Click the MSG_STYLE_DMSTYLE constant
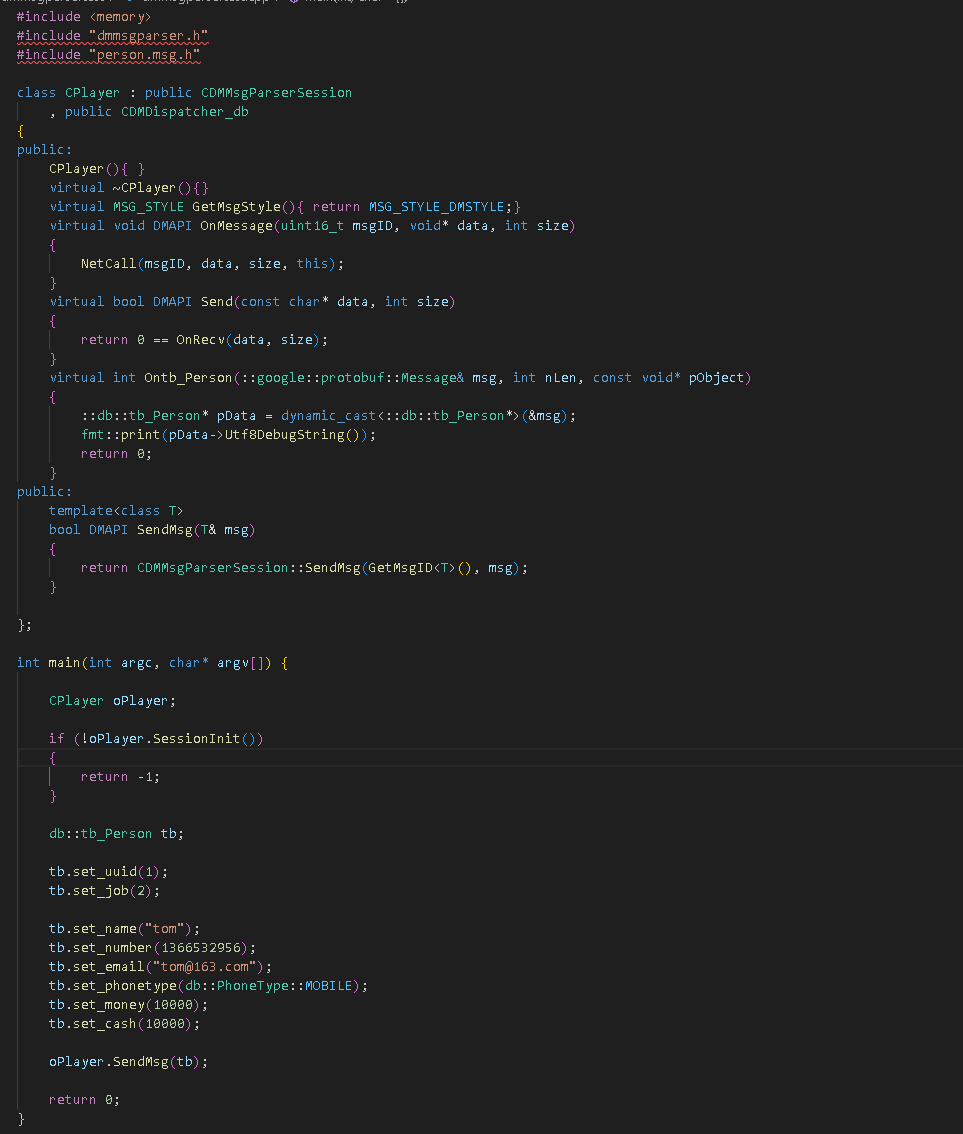This screenshot has height=1134, width=963. (x=437, y=207)
